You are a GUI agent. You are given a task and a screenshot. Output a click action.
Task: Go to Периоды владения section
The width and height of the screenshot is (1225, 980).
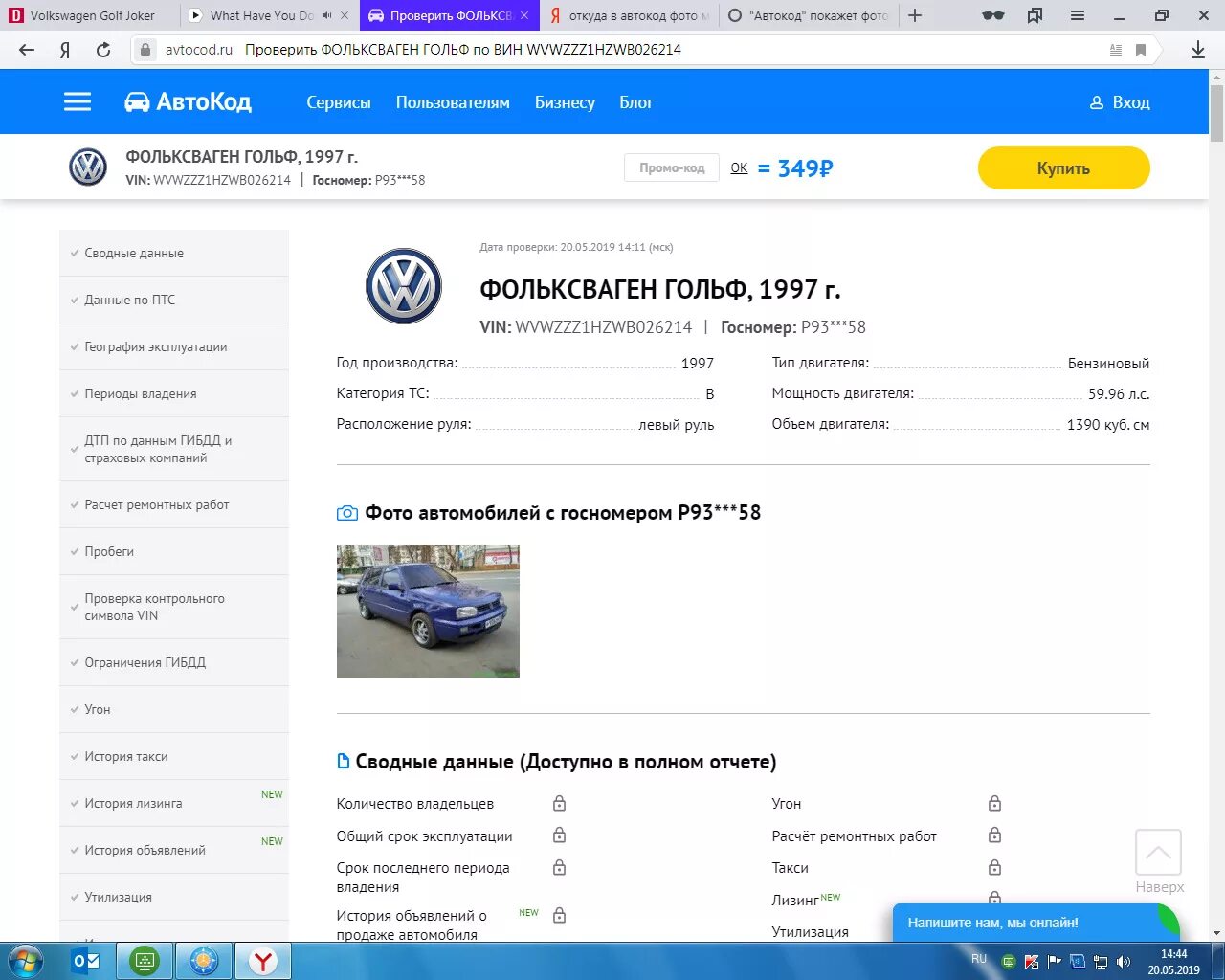click(173, 393)
